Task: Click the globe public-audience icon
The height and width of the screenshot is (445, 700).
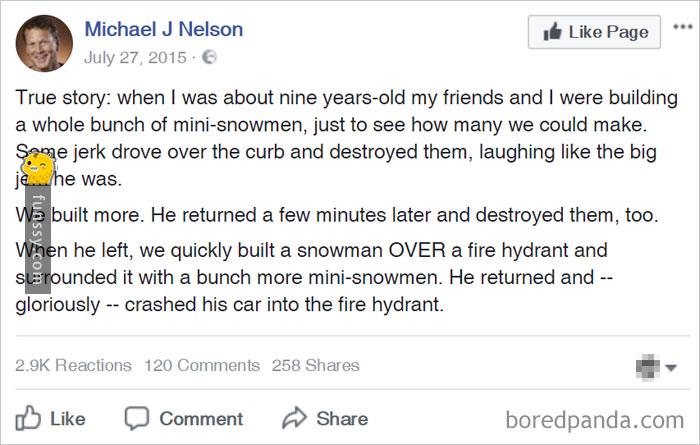Action: (x=209, y=57)
